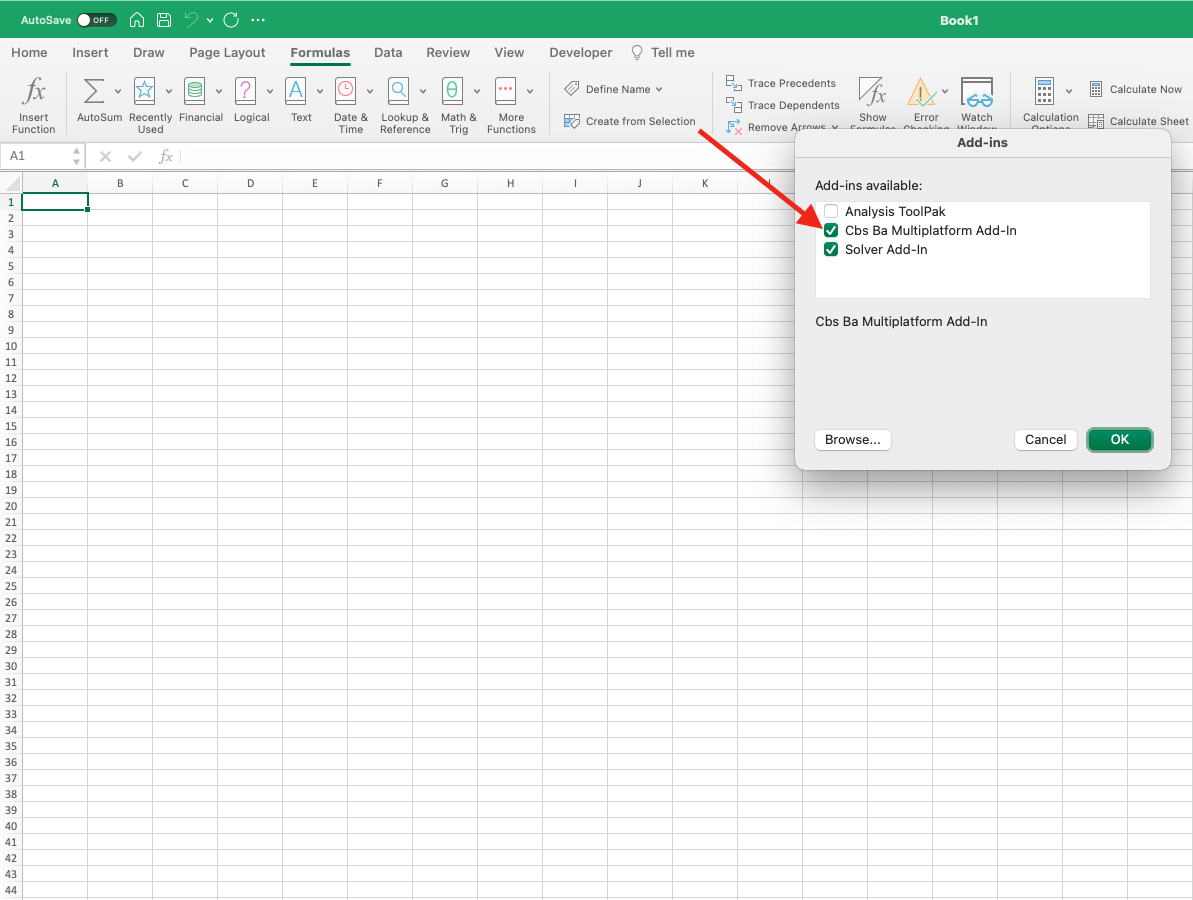Open the Date & Time functions icon

346,91
